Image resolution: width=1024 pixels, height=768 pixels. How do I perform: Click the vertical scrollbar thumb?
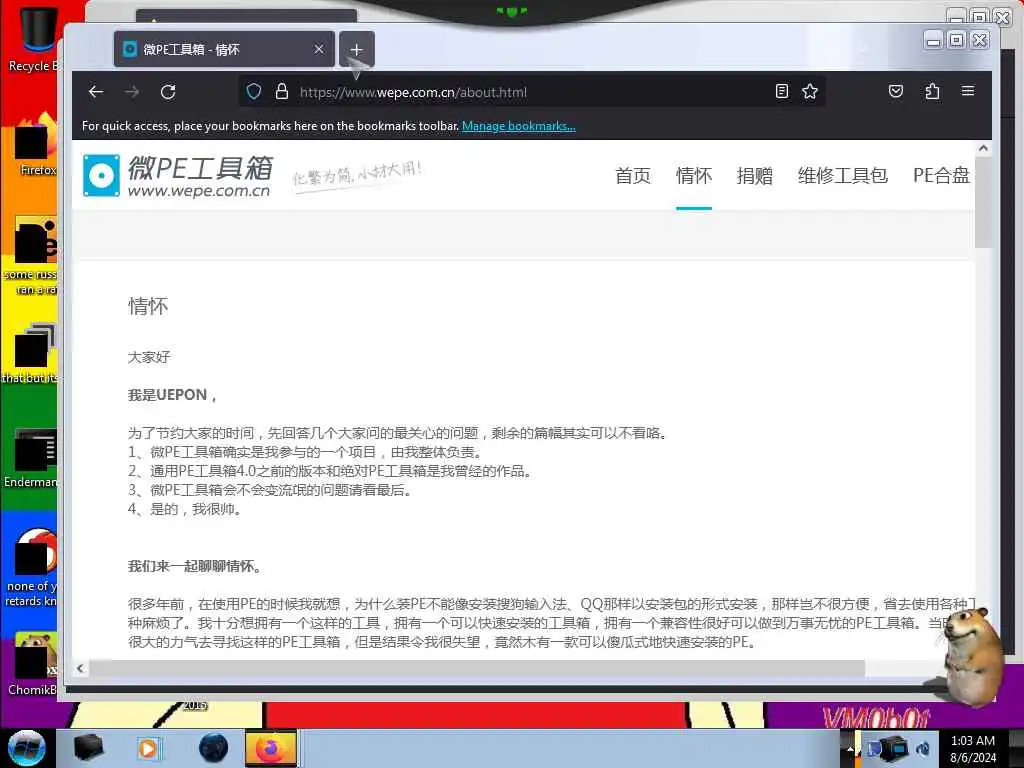983,202
